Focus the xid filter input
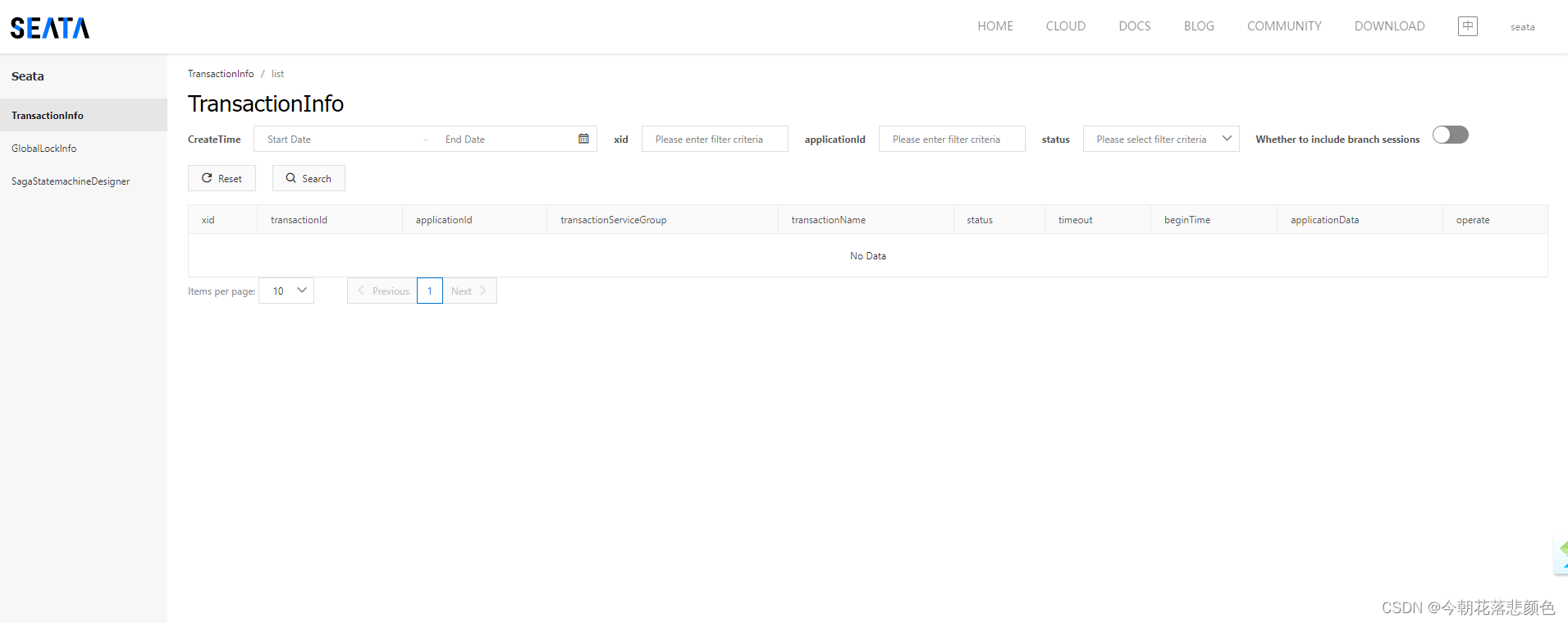This screenshot has width=1568, height=623. tap(715, 139)
